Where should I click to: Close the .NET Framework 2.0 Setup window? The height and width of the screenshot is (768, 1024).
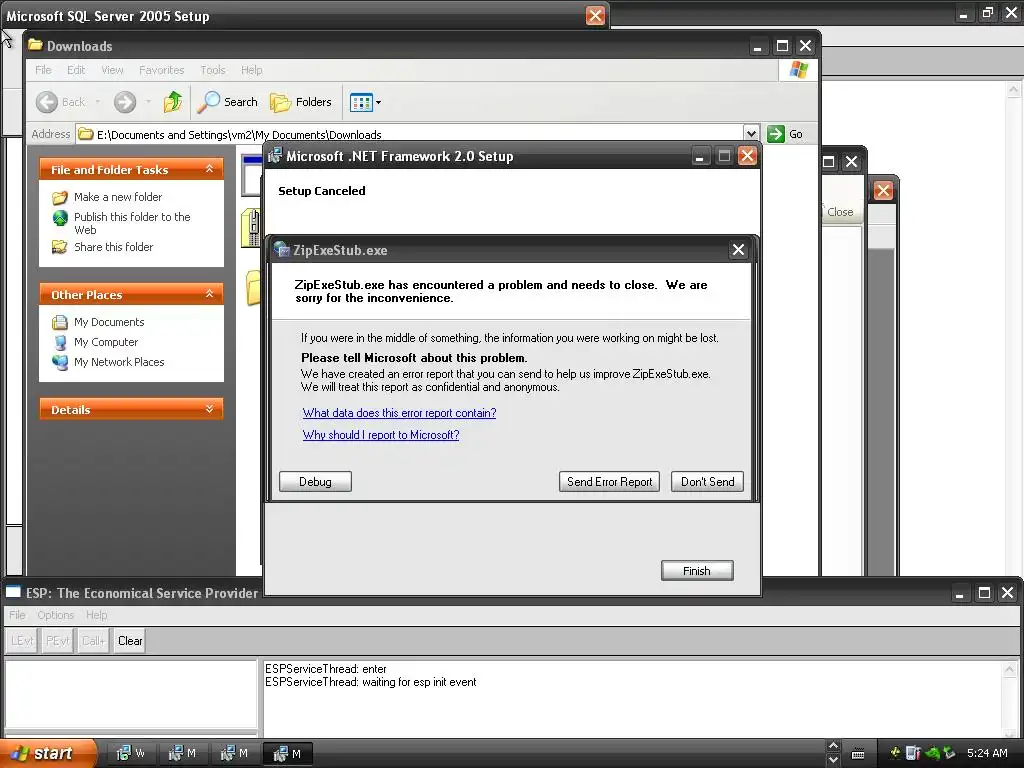(x=747, y=156)
